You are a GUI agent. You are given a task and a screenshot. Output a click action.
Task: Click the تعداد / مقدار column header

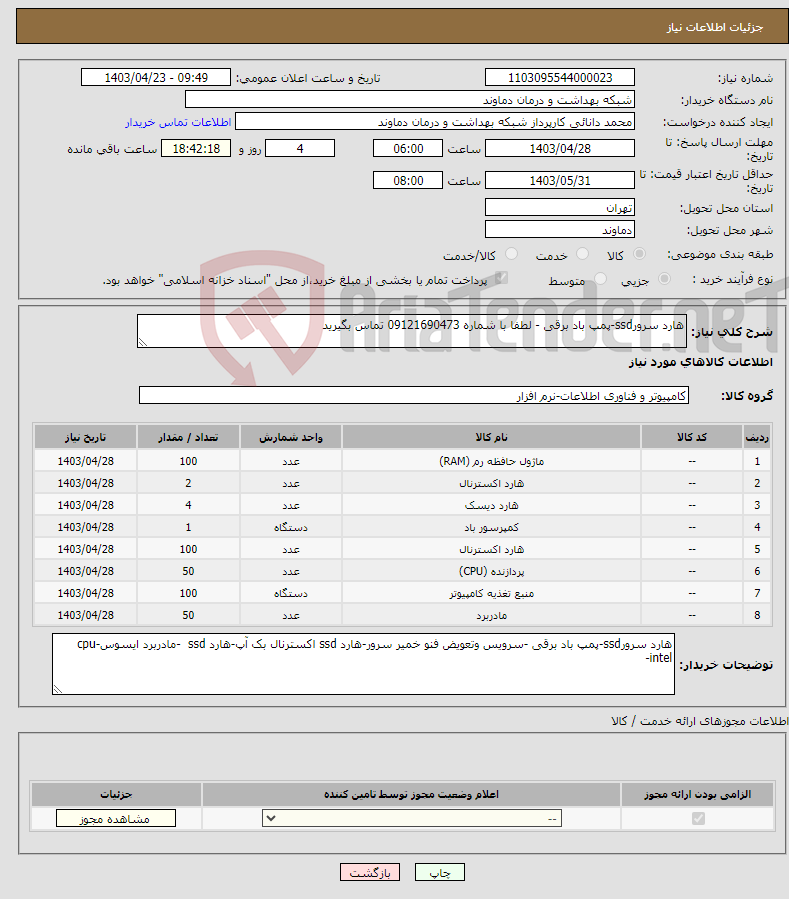tap(188, 437)
